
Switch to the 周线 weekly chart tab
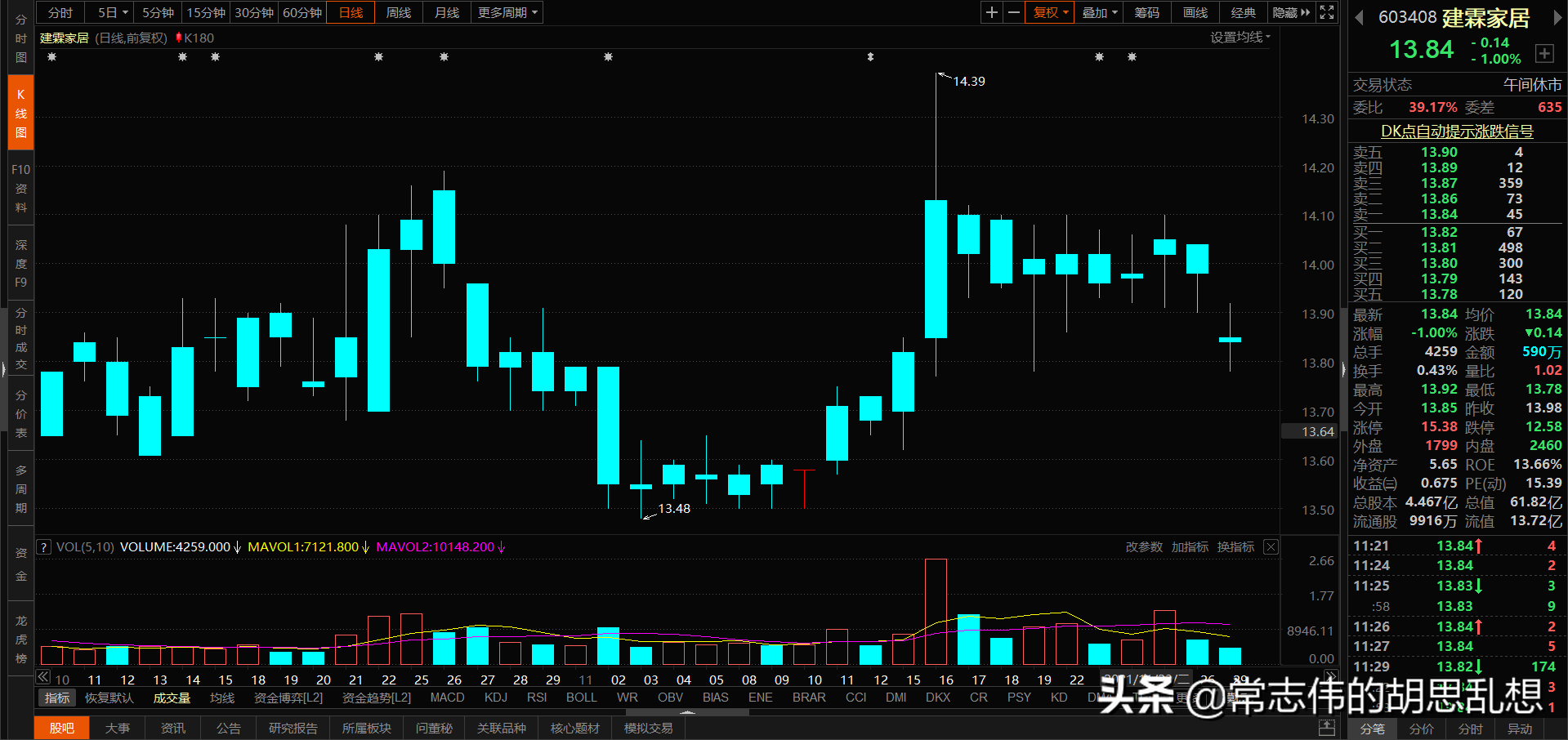point(398,12)
